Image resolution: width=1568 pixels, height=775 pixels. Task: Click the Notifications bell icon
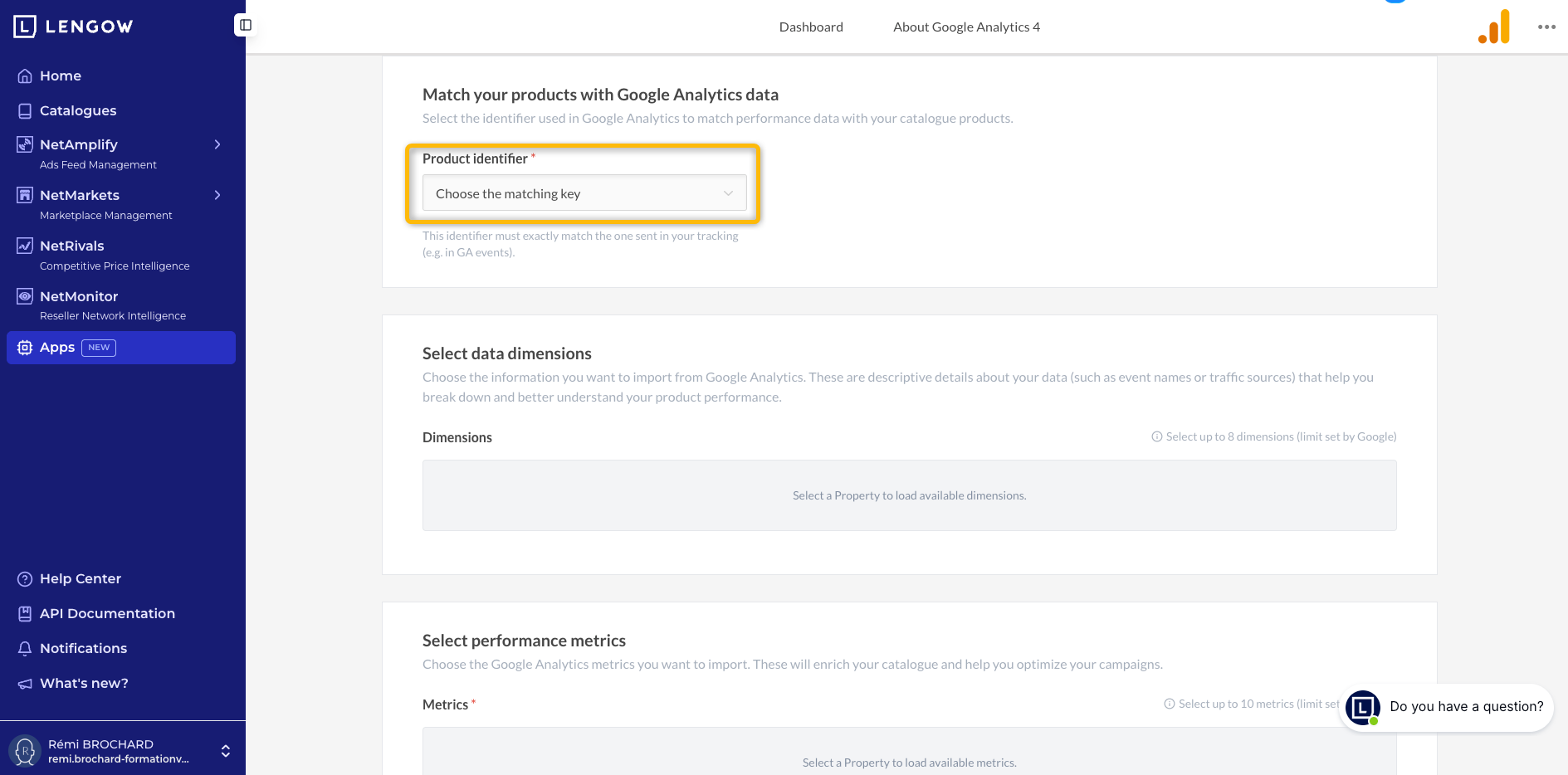point(25,649)
